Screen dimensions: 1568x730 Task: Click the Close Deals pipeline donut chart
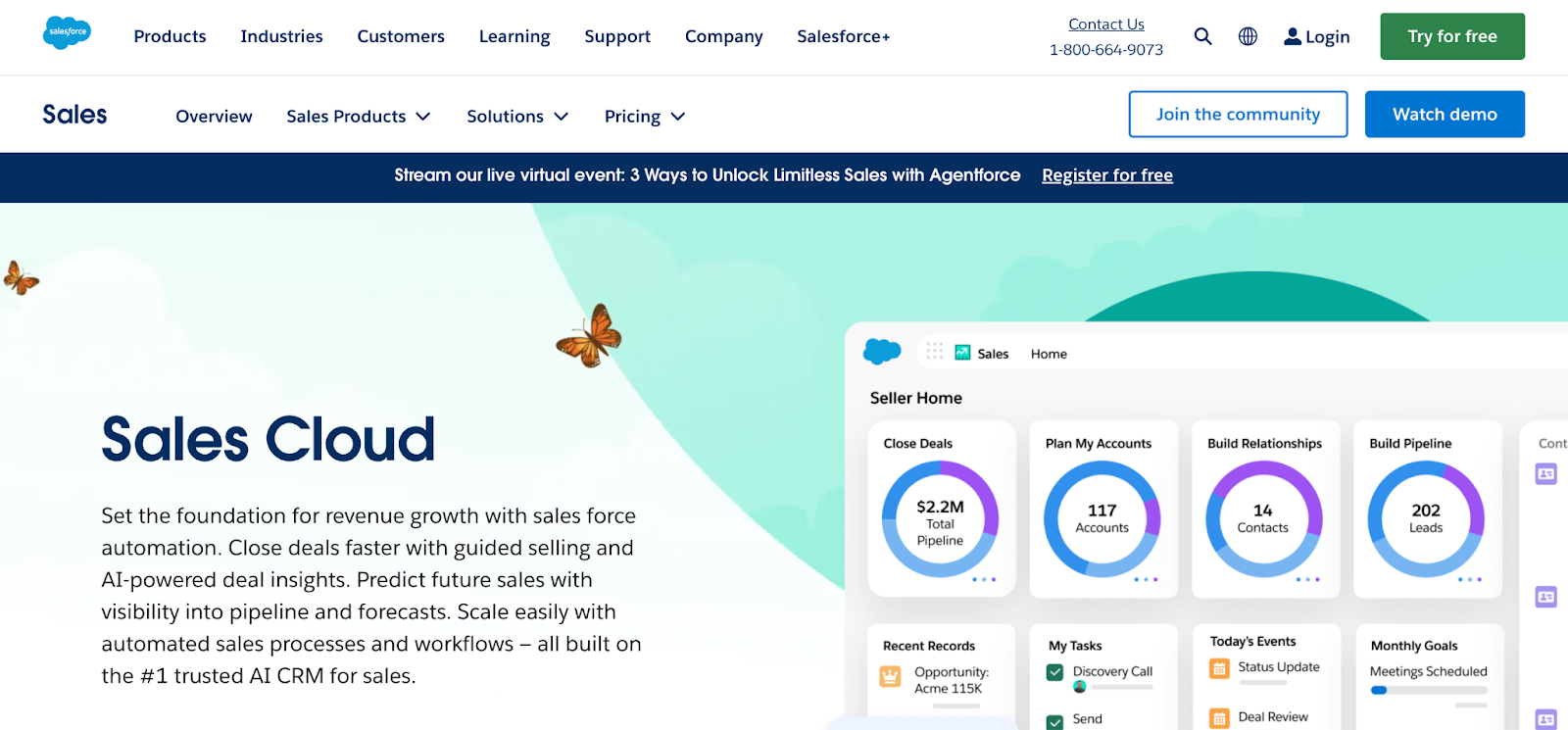[x=940, y=519]
